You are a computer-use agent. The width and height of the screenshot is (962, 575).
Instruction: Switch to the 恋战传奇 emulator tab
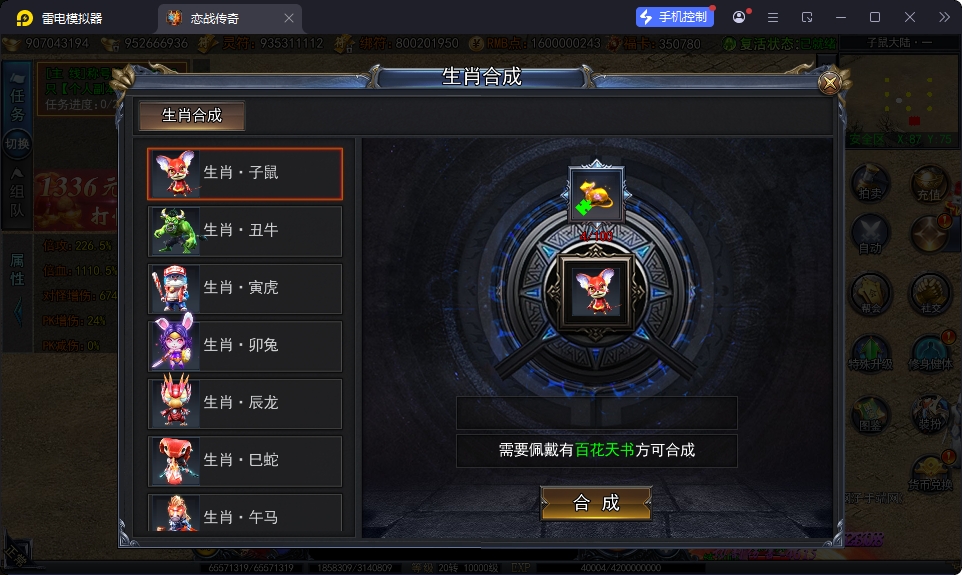[x=215, y=18]
